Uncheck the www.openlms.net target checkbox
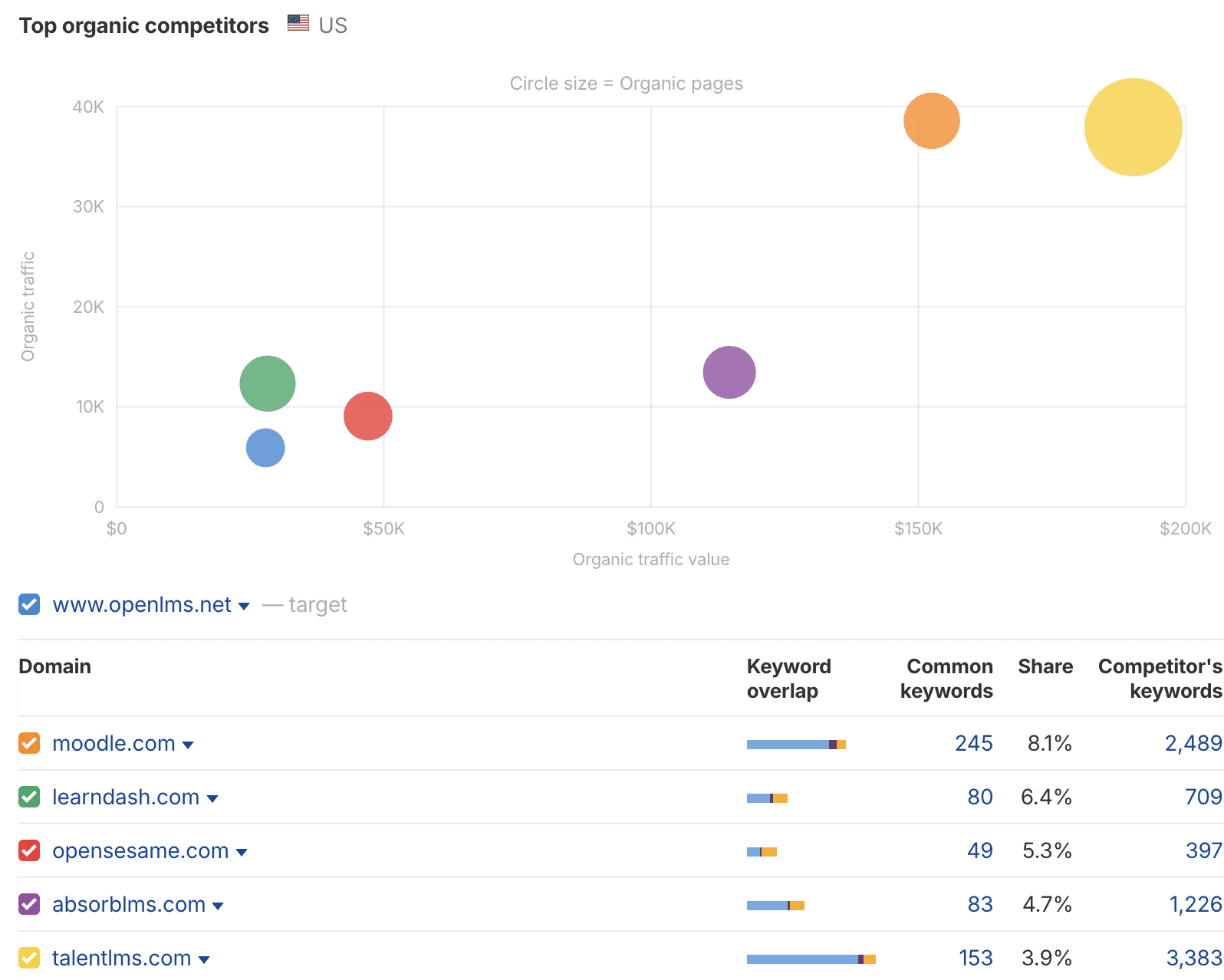 point(28,604)
